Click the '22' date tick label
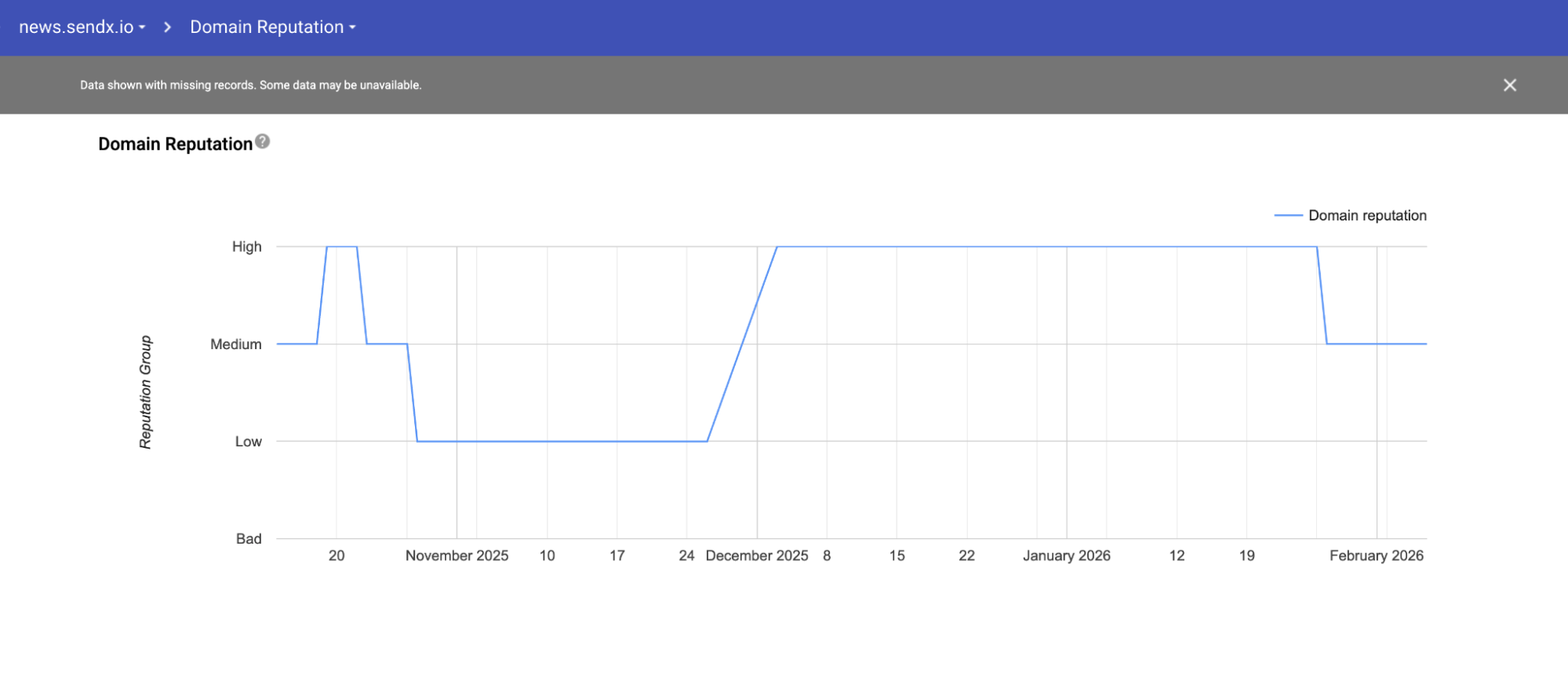1568x677 pixels. tap(966, 555)
